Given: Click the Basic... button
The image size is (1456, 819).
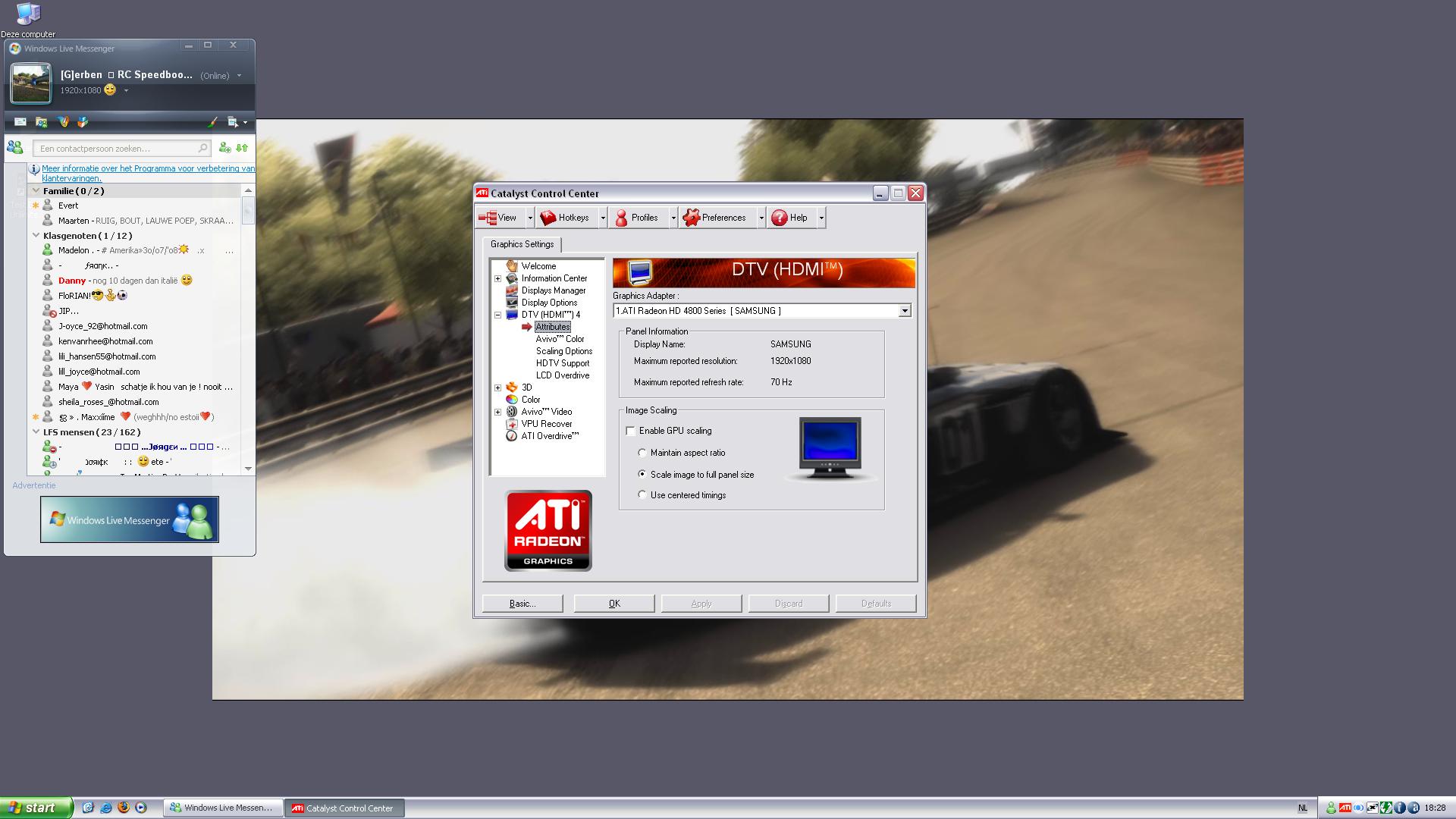Looking at the screenshot, I should pos(522,604).
